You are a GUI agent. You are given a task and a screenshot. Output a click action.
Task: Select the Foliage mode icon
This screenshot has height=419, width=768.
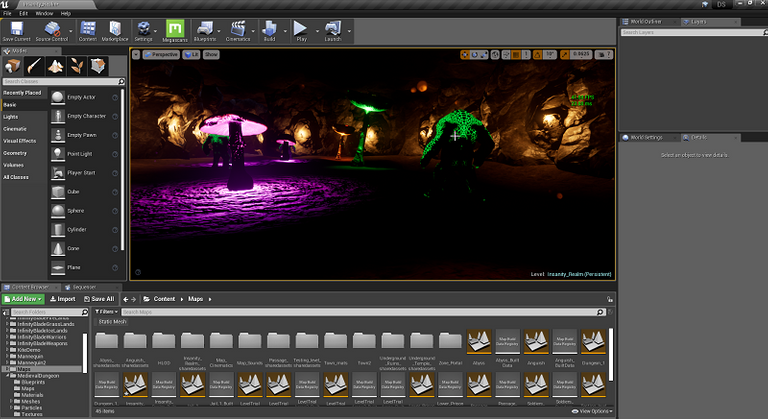point(76,66)
